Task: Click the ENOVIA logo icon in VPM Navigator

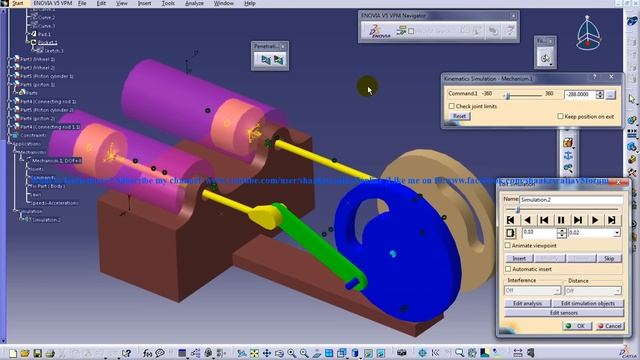Action: click(x=380, y=31)
